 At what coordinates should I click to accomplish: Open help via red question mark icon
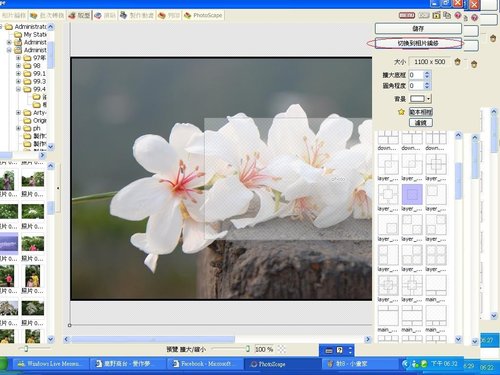pos(458,16)
